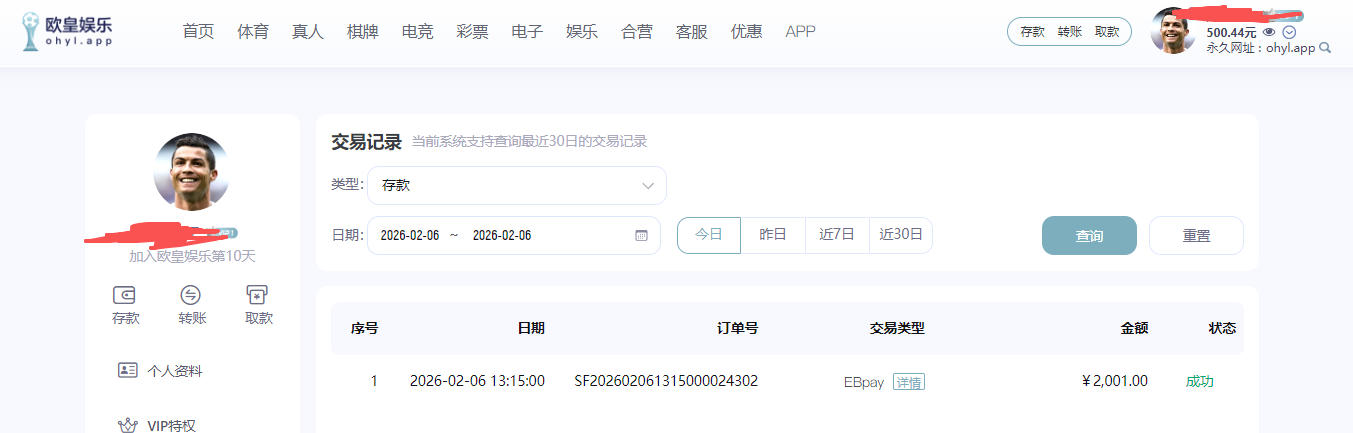Go to the 优惠 navigation tab
The width and height of the screenshot is (1353, 433).
[746, 32]
